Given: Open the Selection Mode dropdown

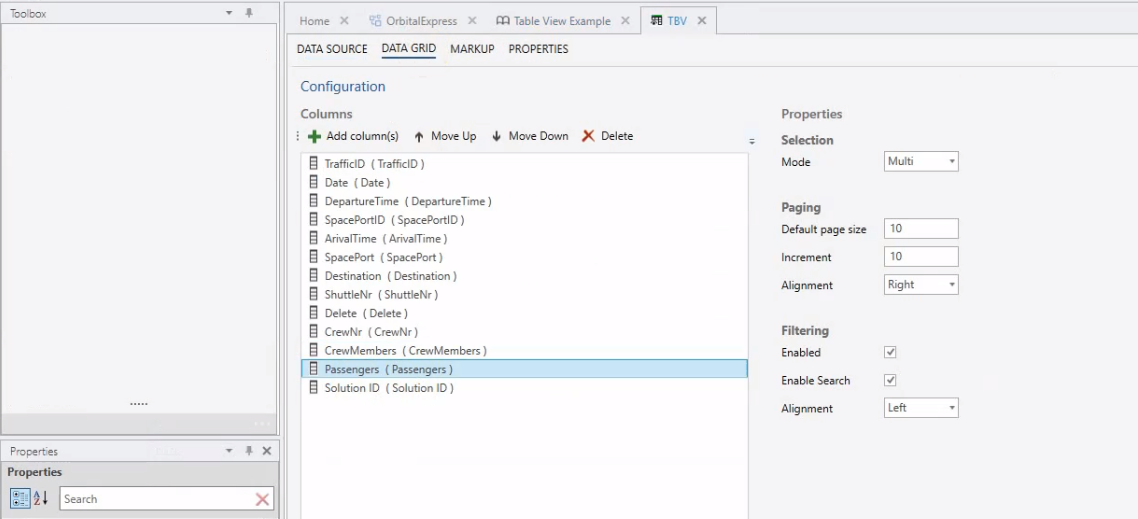Looking at the screenshot, I should (921, 161).
